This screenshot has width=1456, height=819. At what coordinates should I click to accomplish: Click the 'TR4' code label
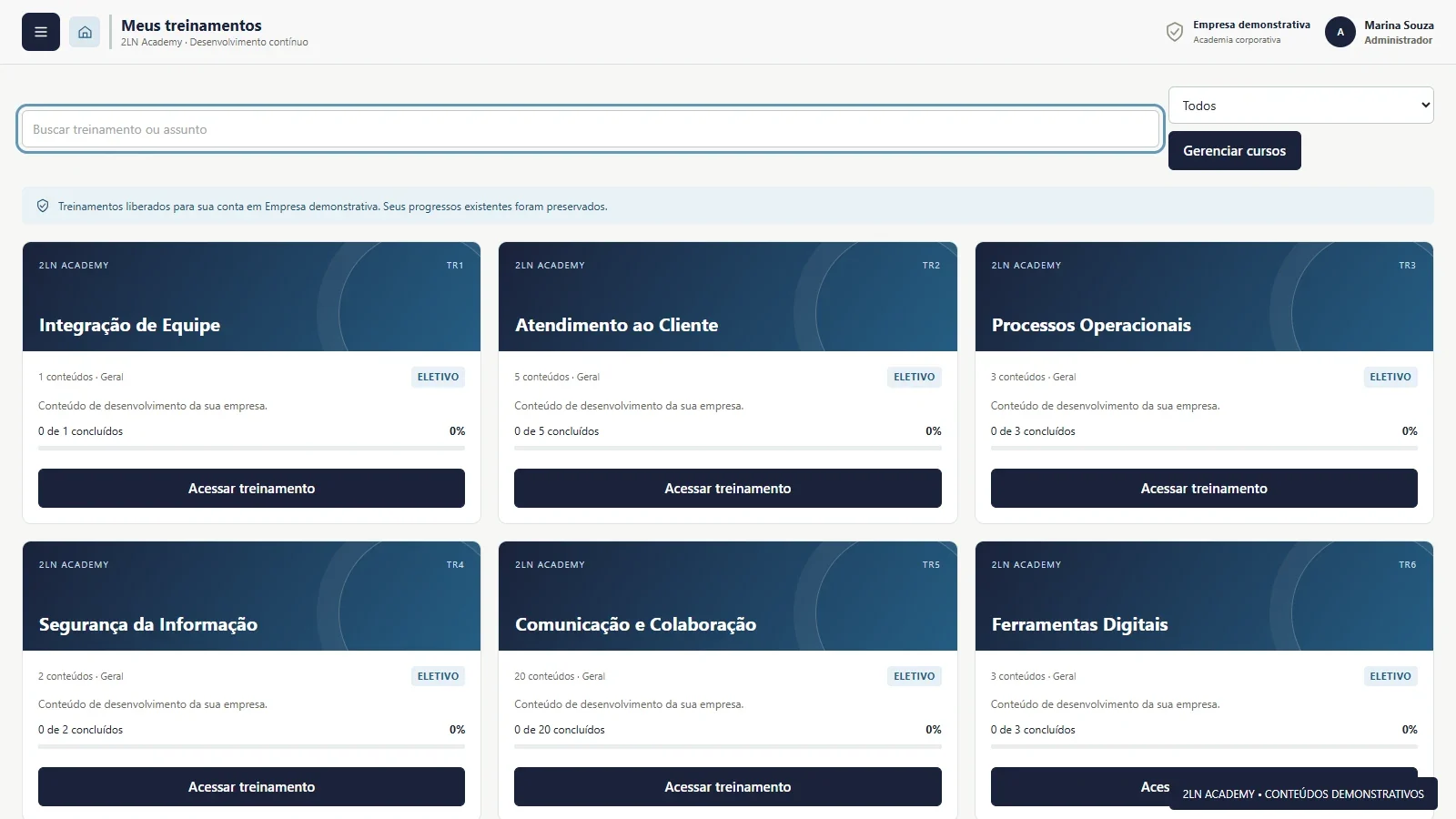point(455,565)
